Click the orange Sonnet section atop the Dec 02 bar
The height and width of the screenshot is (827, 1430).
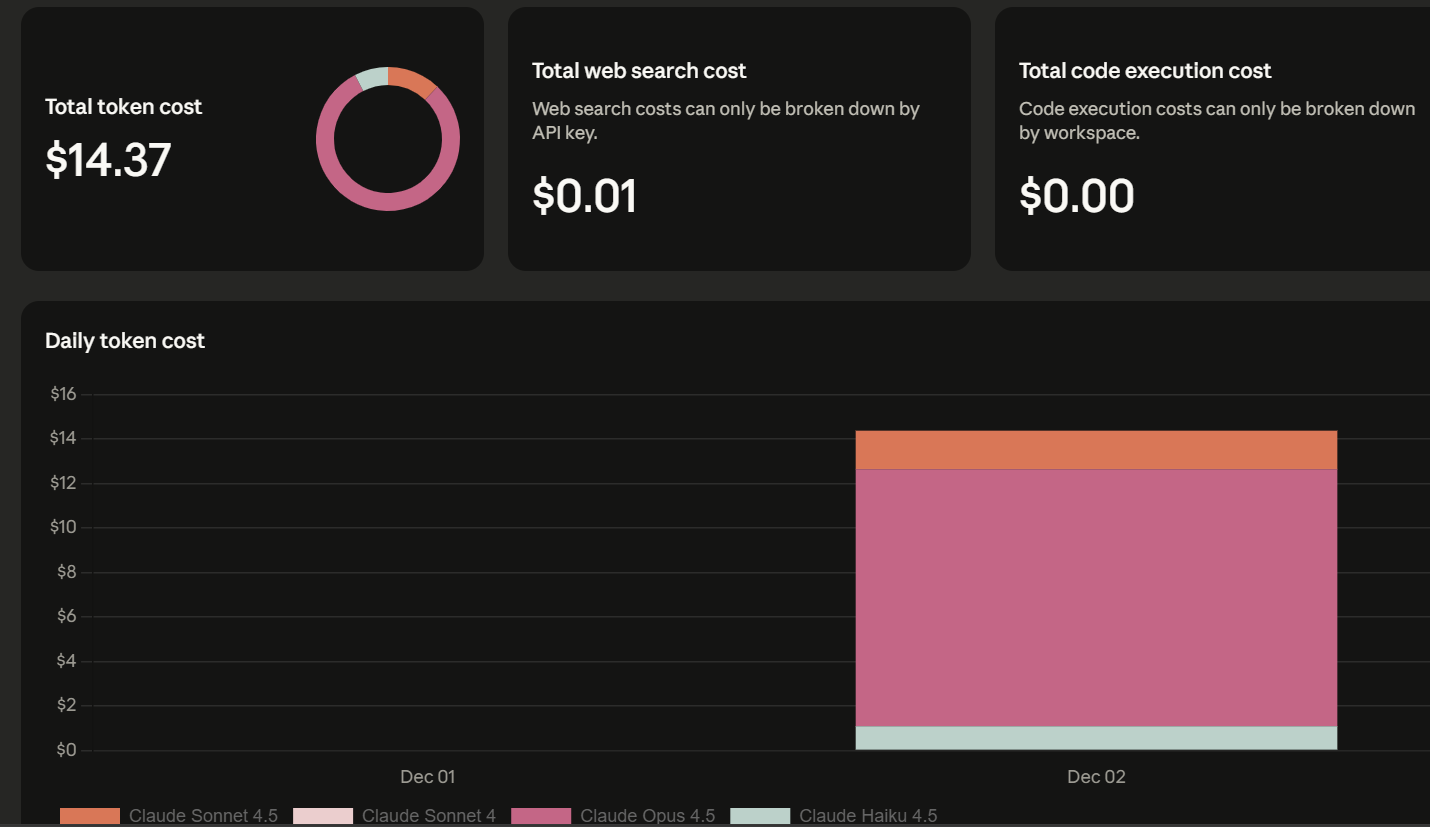(1095, 448)
